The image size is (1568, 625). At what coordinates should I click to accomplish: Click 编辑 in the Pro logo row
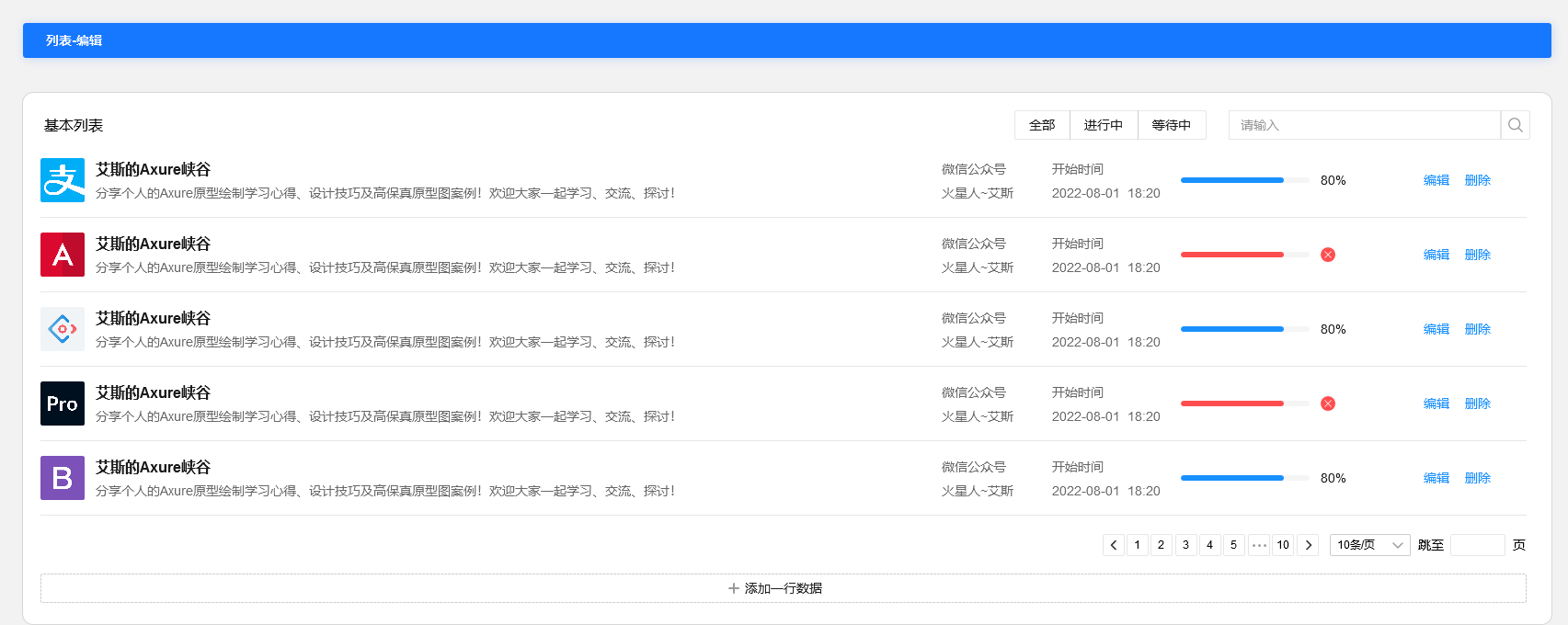[1436, 403]
